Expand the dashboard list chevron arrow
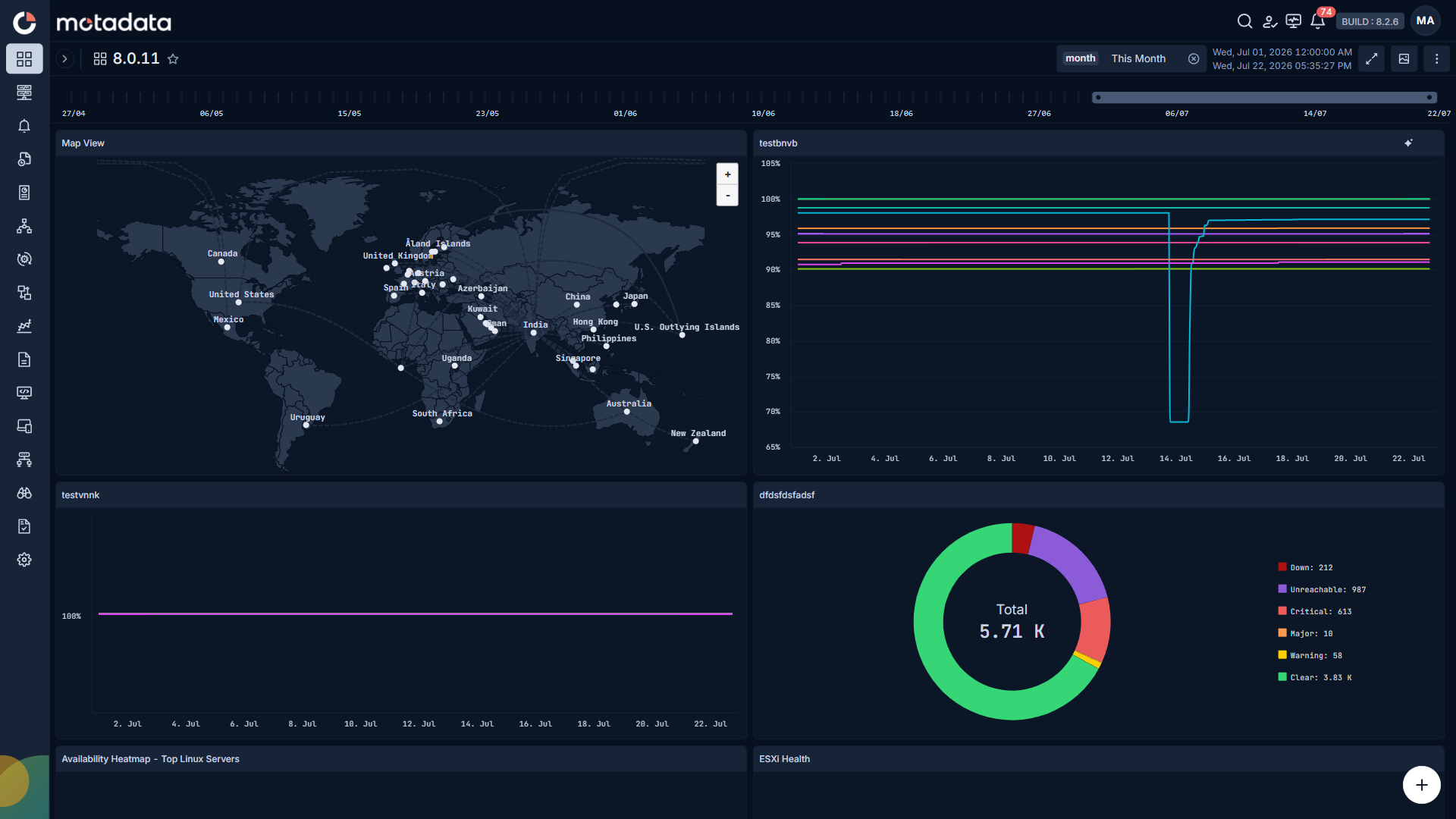 [x=64, y=58]
